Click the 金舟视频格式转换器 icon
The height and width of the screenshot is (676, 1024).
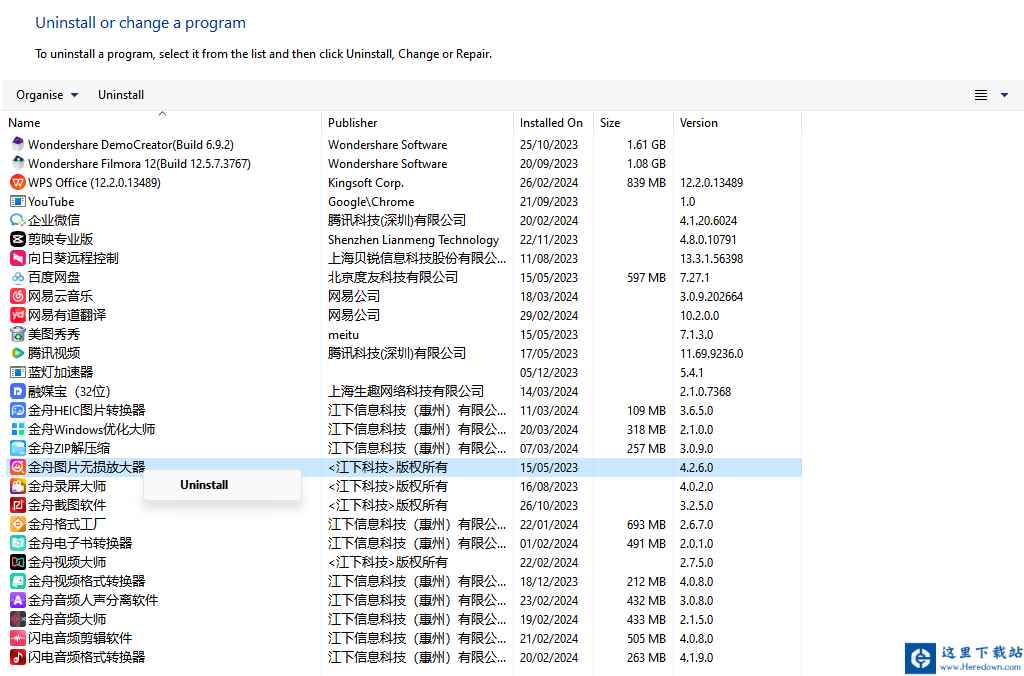point(18,581)
